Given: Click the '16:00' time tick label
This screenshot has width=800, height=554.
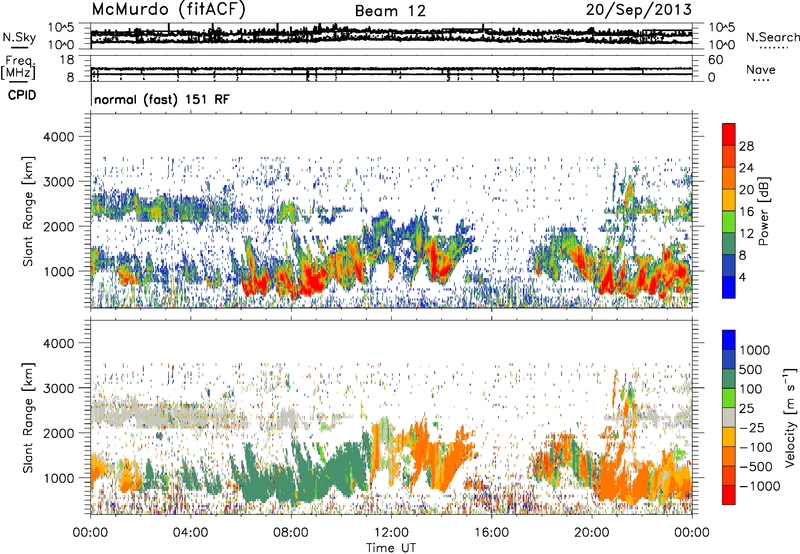Looking at the screenshot, I should [492, 533].
